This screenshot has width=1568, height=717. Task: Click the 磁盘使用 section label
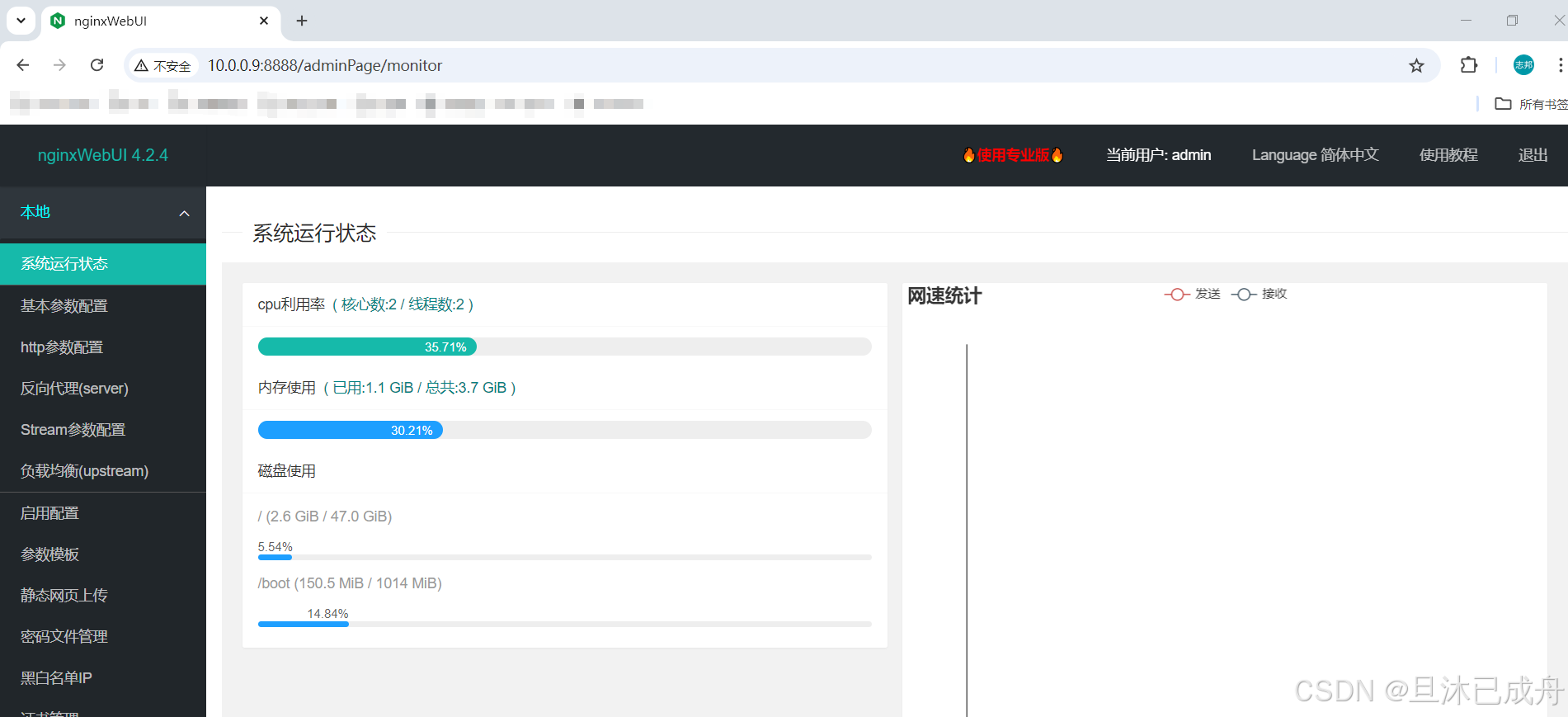pyautogui.click(x=287, y=471)
